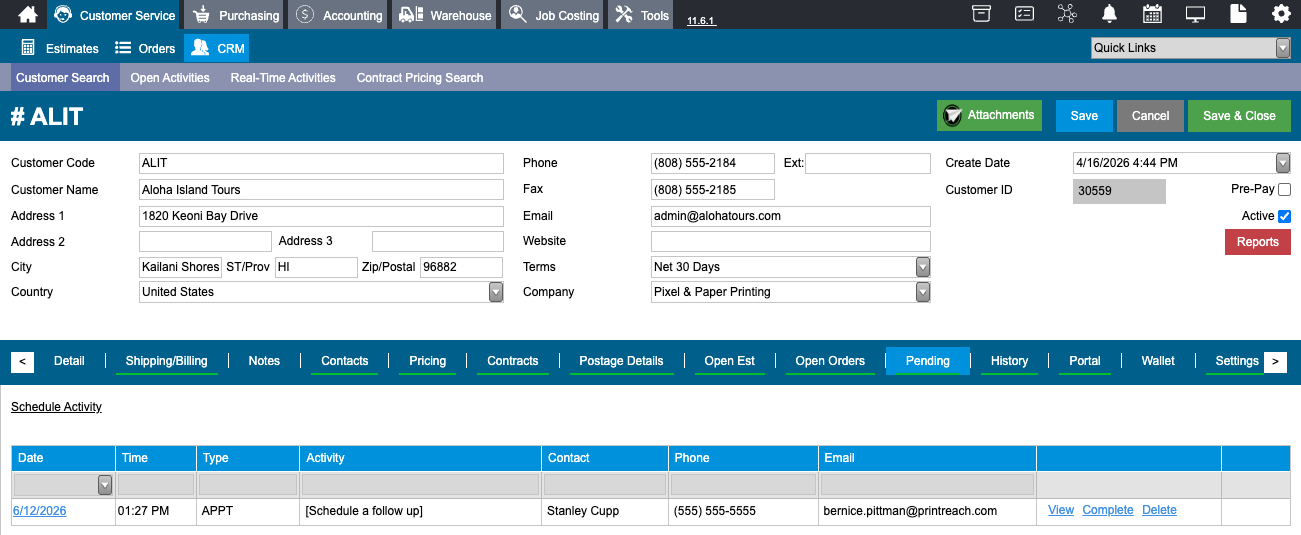The image size is (1301, 535).
Task: Open the Accounting module
Action: pos(339,15)
